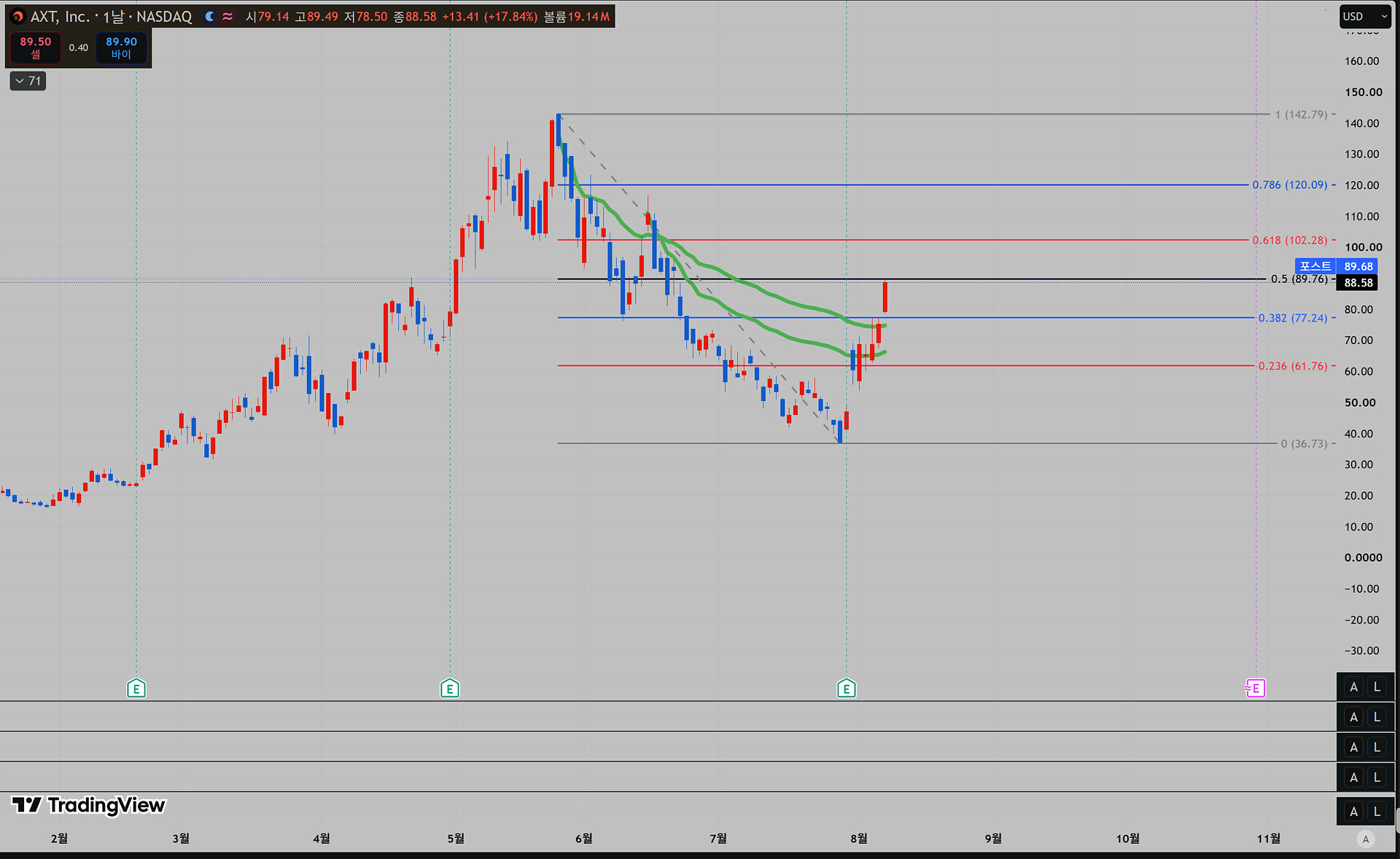Image resolution: width=1400 pixels, height=859 pixels.
Task: Click the 150.00 price axis label
Action: [1363, 92]
